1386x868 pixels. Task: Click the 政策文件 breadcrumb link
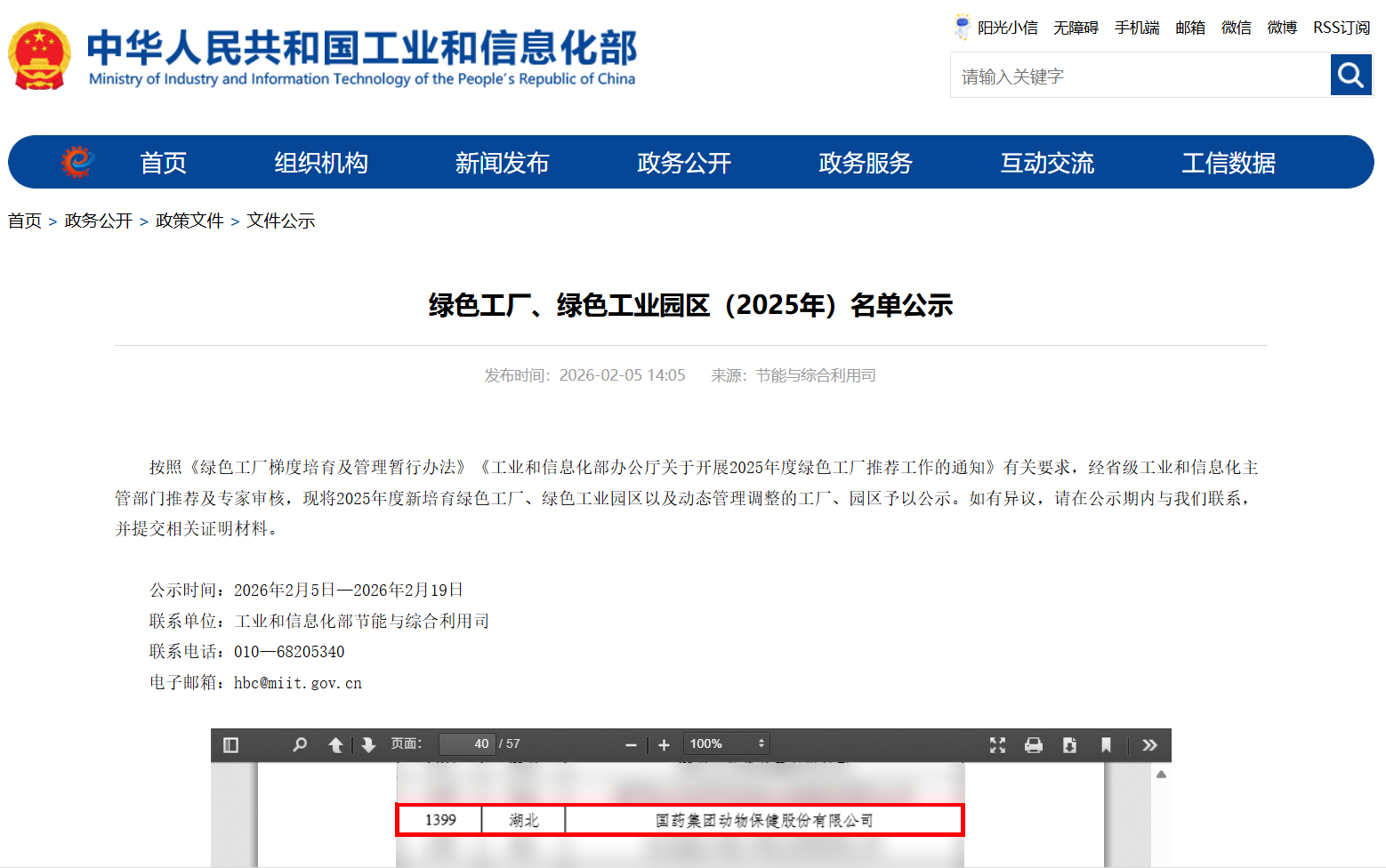(x=189, y=221)
